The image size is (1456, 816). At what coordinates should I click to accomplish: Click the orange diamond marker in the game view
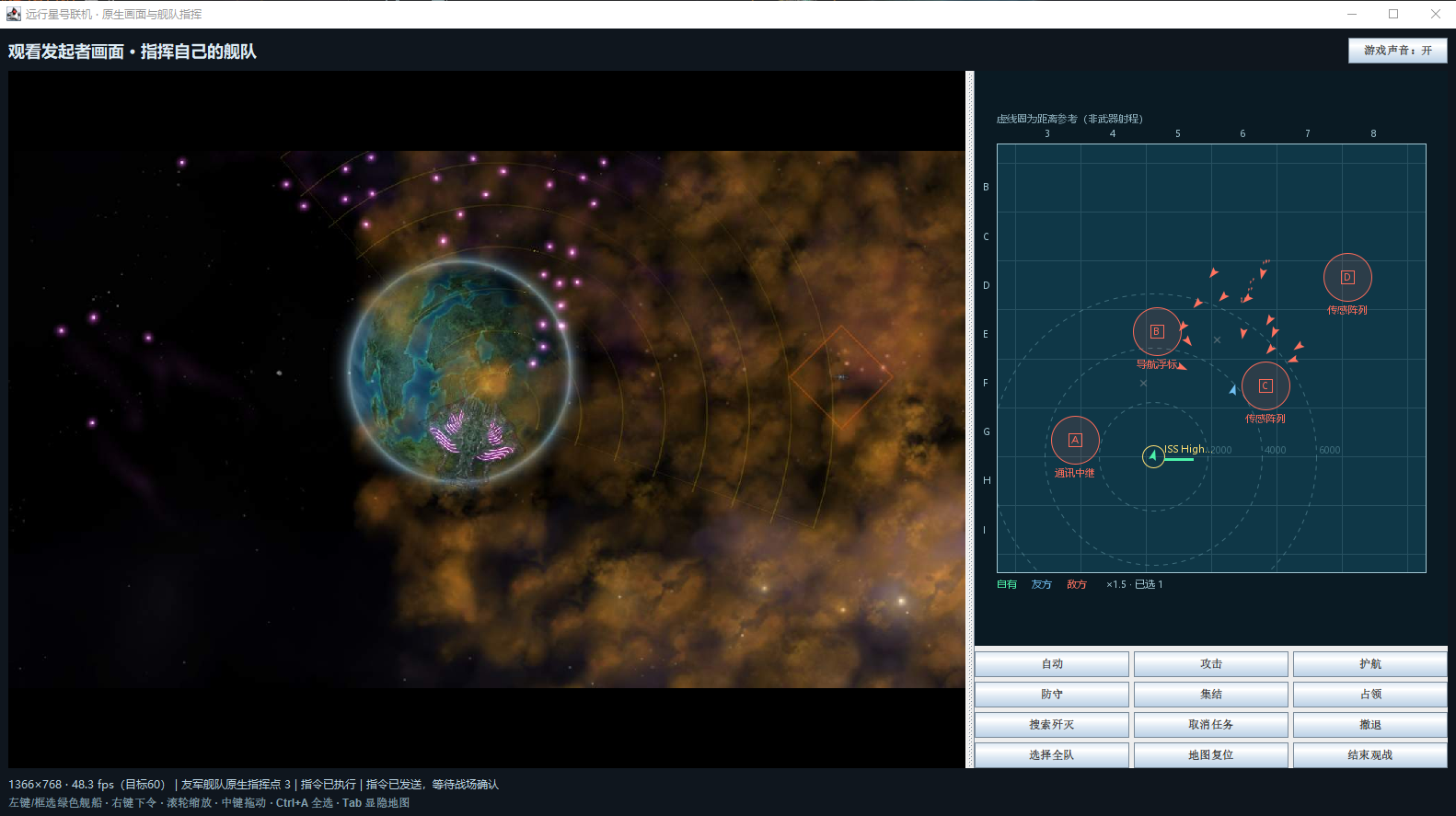coord(840,377)
